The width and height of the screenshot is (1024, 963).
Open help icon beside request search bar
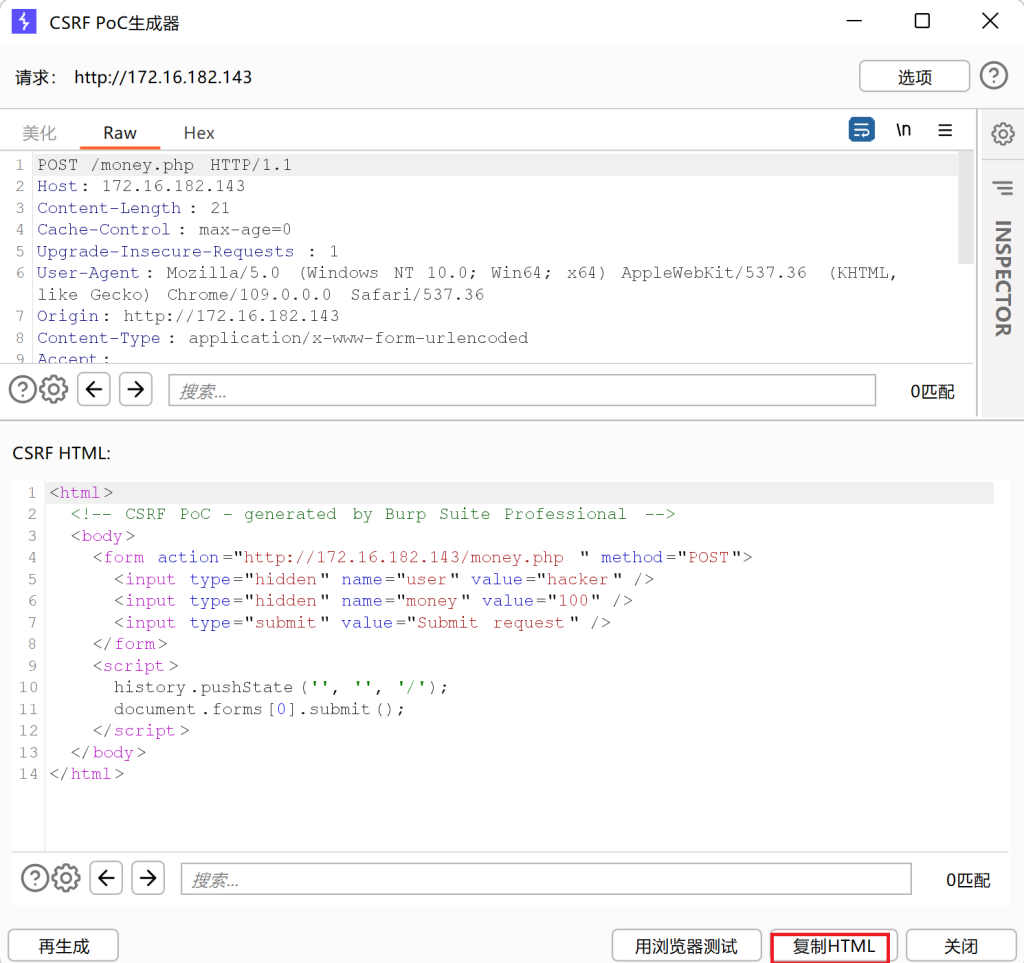point(22,390)
